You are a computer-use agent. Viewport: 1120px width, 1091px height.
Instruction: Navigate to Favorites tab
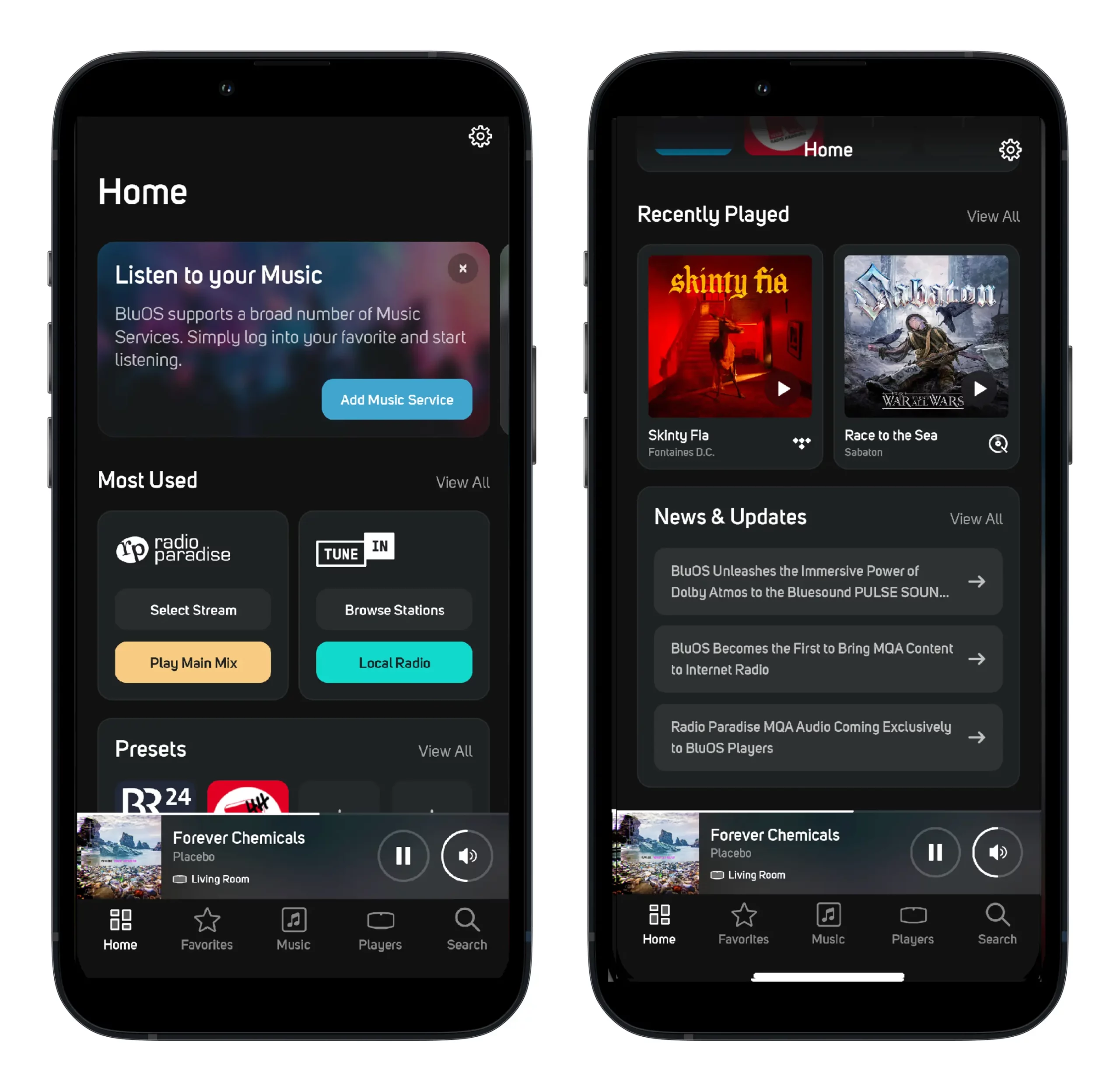coord(207,930)
